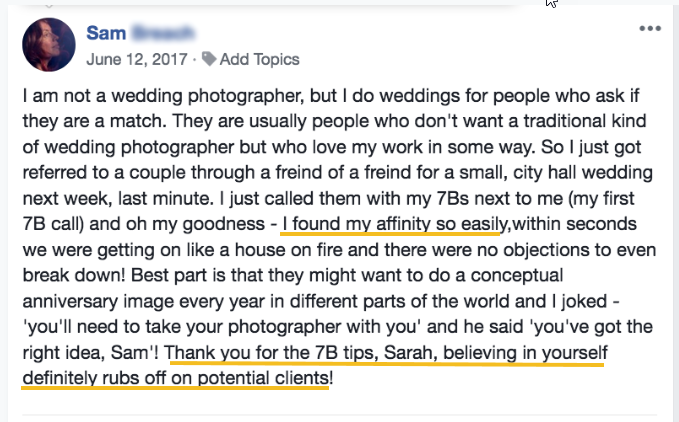Viewport: 679px width, 422px height.
Task: Open Sam's round profile picture
Action: coord(49,45)
